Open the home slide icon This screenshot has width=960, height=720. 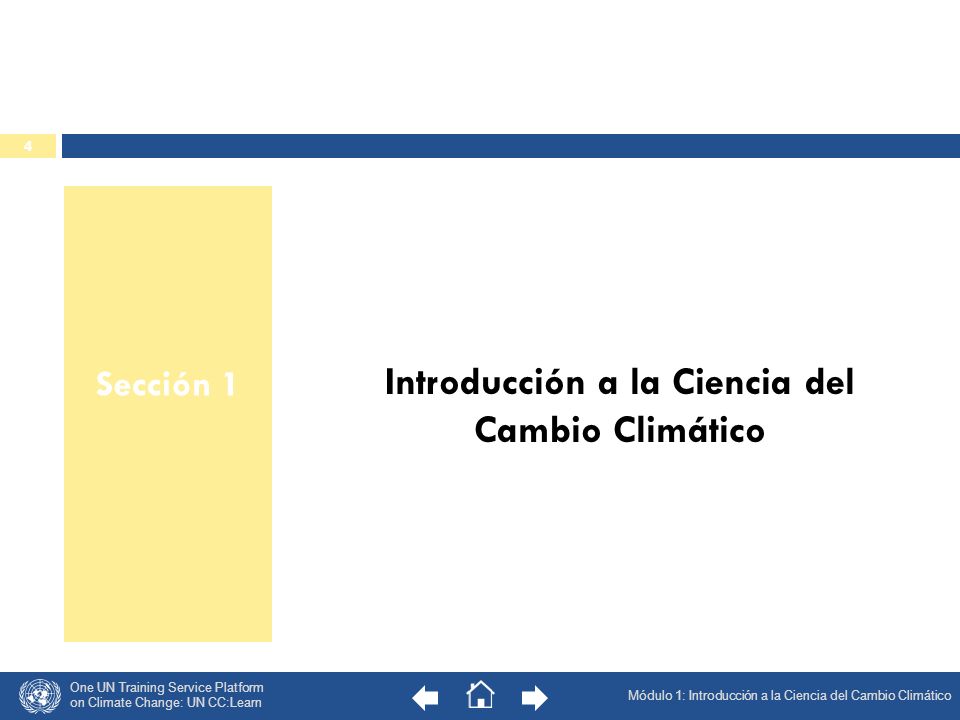[x=480, y=695]
